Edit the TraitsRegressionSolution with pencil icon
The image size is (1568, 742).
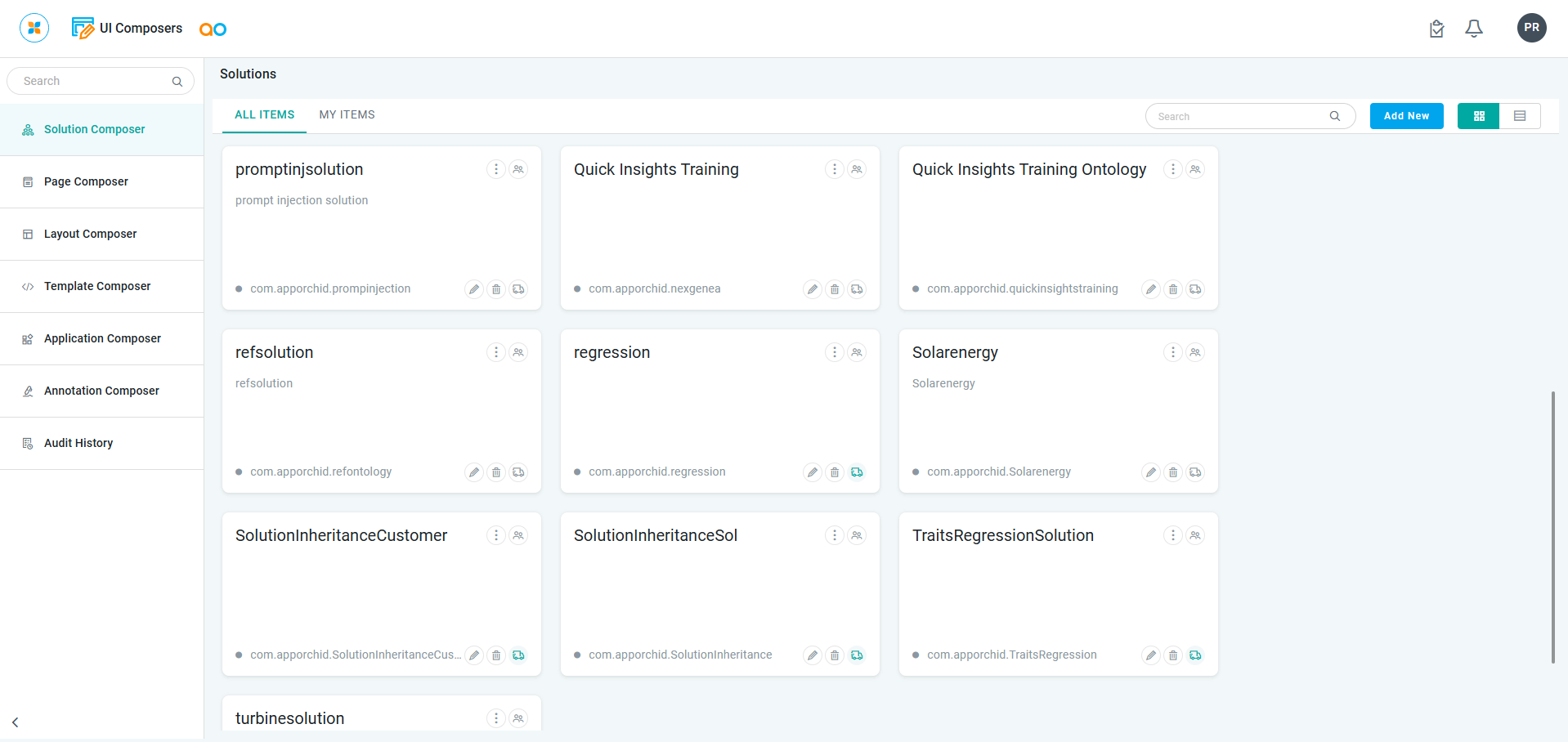(1151, 655)
